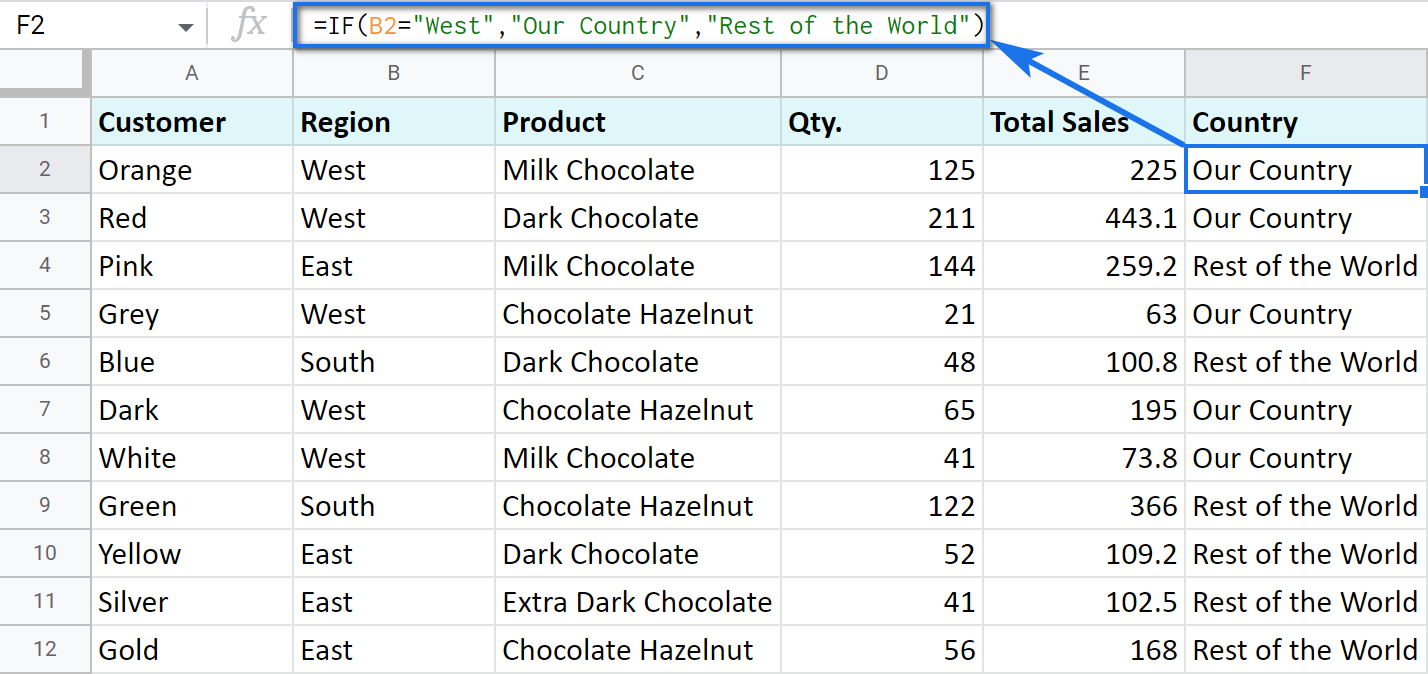Image resolution: width=1428 pixels, height=674 pixels.
Task: Click Product cell in Yellow row
Action: click(638, 554)
